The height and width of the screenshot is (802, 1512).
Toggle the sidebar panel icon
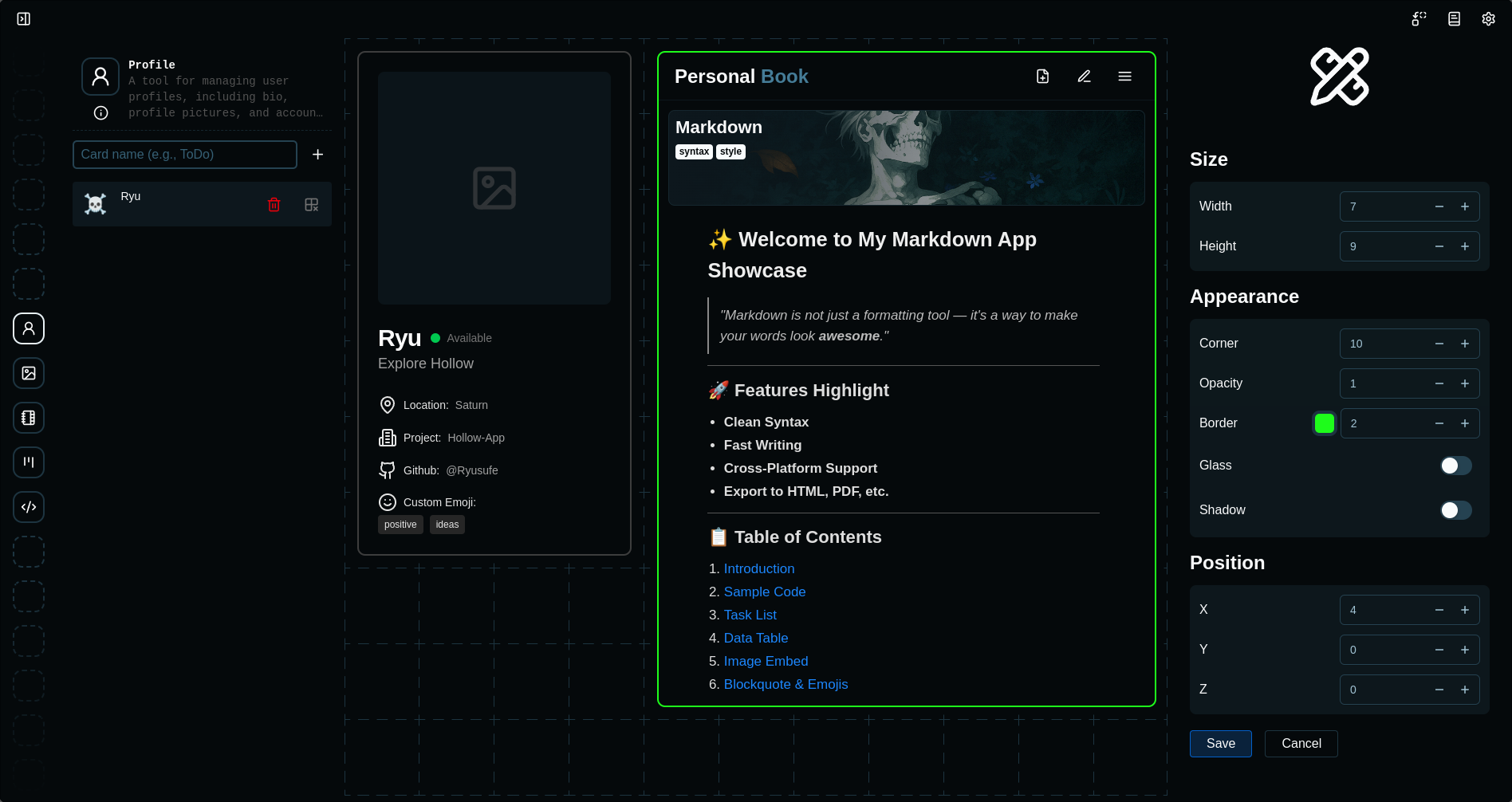[24, 18]
